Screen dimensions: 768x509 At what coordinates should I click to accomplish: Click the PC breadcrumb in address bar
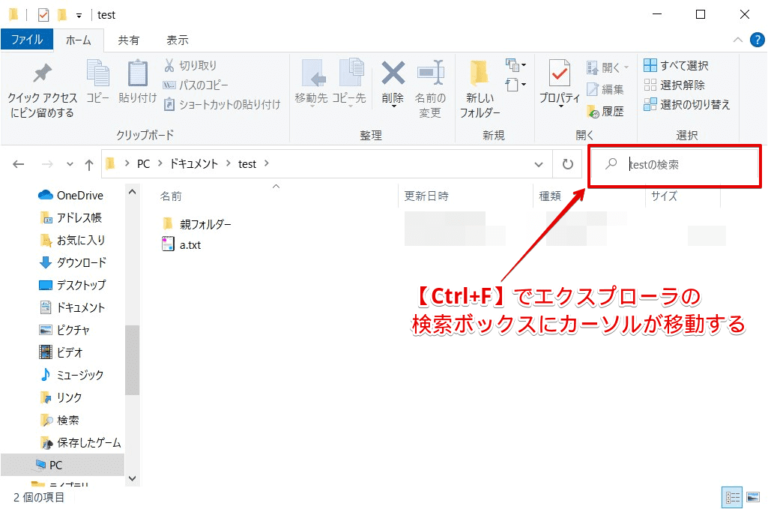143,164
